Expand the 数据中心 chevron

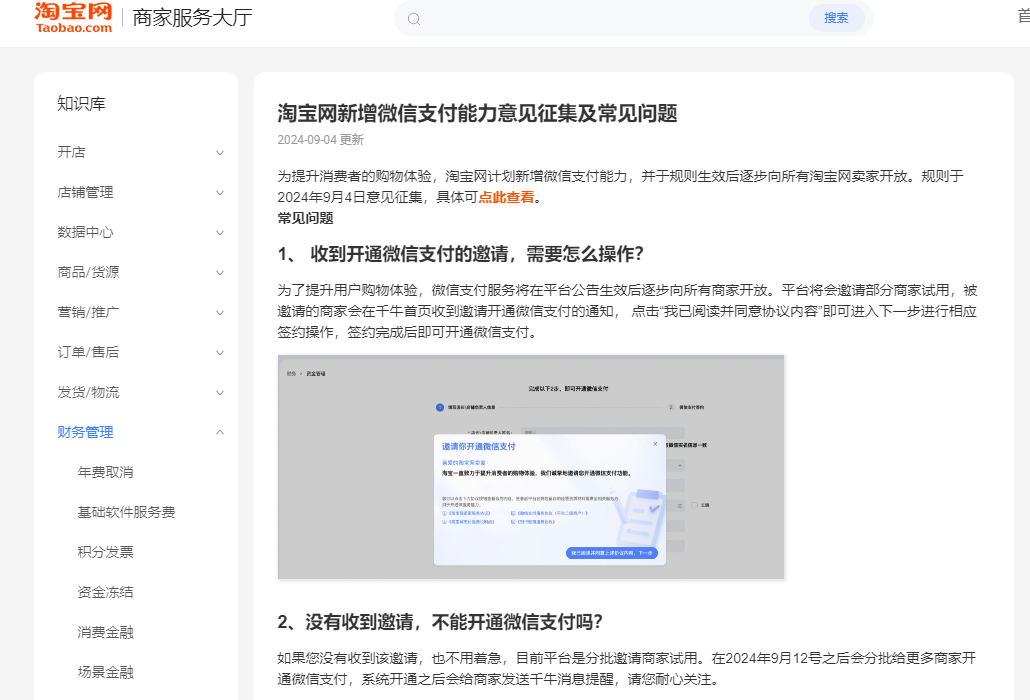pyautogui.click(x=220, y=232)
